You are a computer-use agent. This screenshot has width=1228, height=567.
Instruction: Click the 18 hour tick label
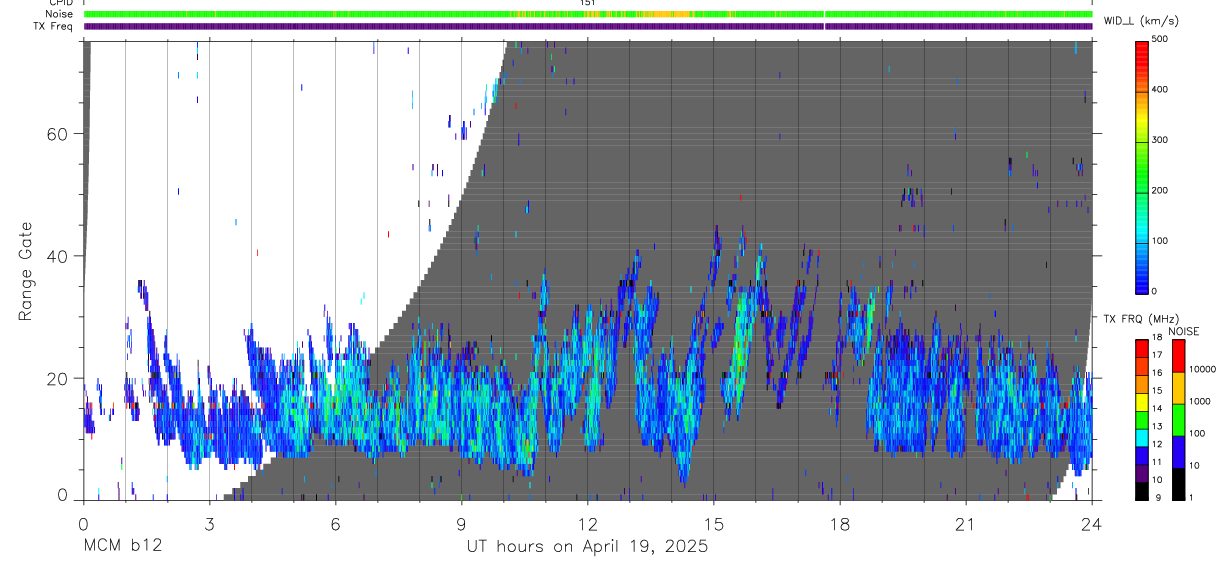840,524
